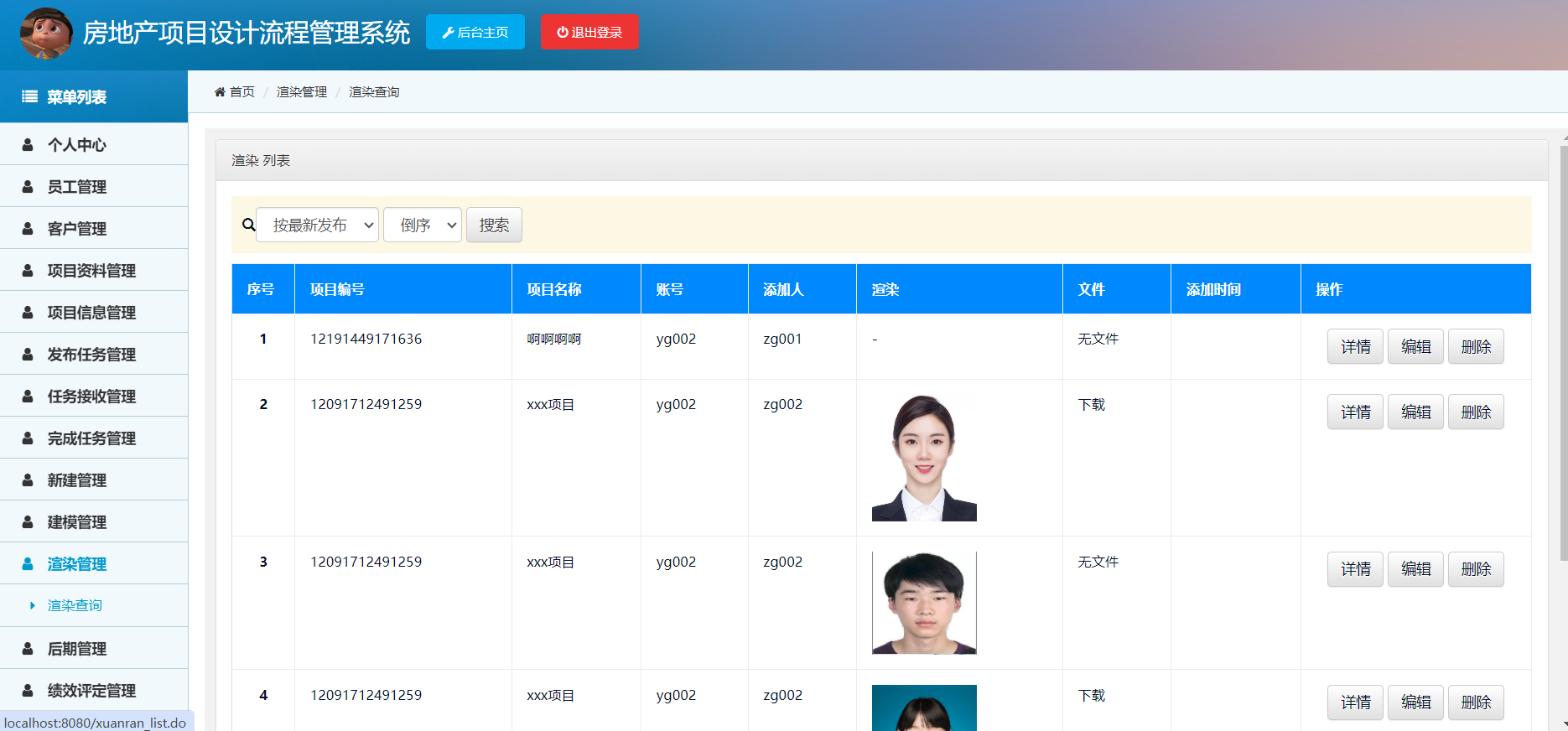
Task: Click 首页 breadcrumb link
Action: (x=242, y=92)
